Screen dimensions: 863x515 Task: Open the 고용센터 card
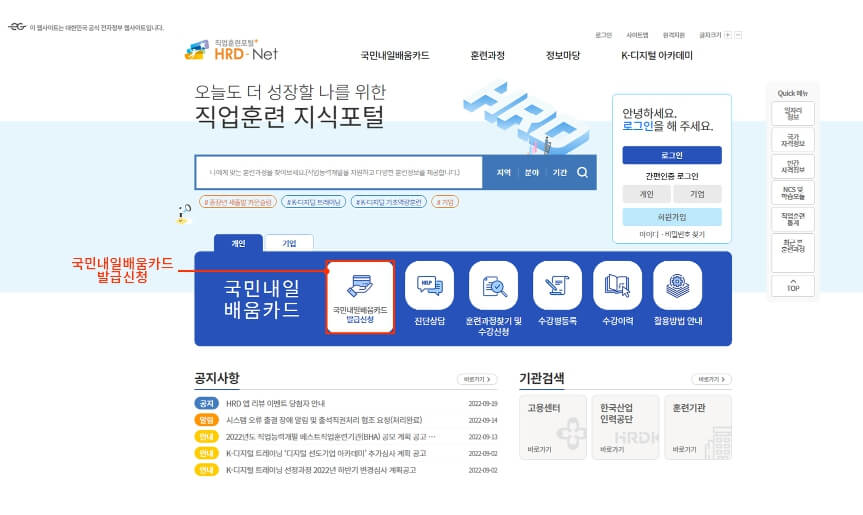[x=553, y=428]
